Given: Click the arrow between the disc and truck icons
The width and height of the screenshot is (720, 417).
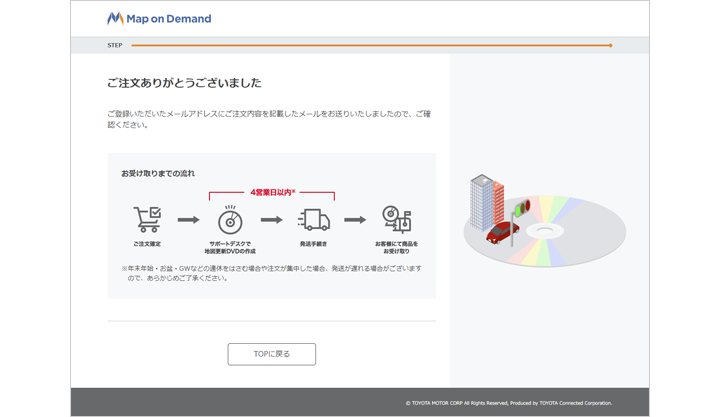Looking at the screenshot, I should tap(272, 220).
